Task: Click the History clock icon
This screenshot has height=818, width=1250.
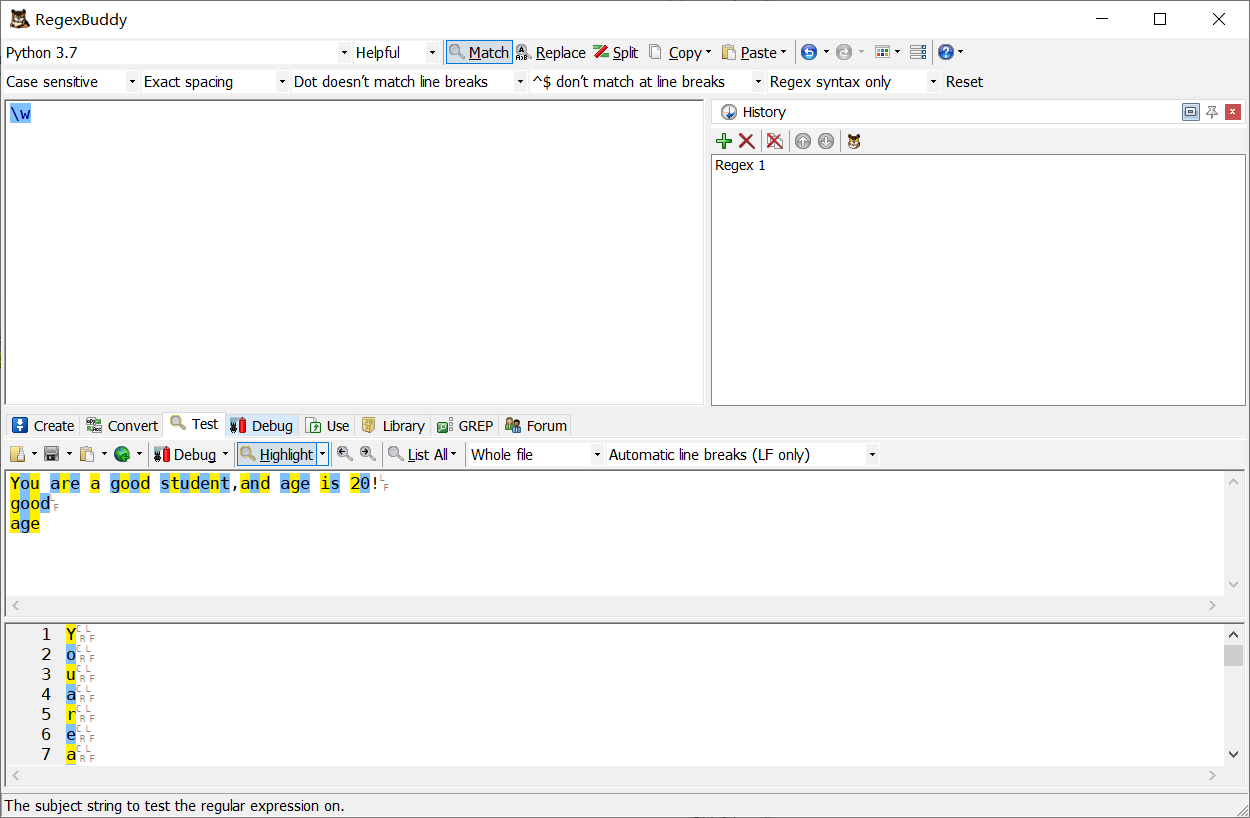Action: coord(728,112)
